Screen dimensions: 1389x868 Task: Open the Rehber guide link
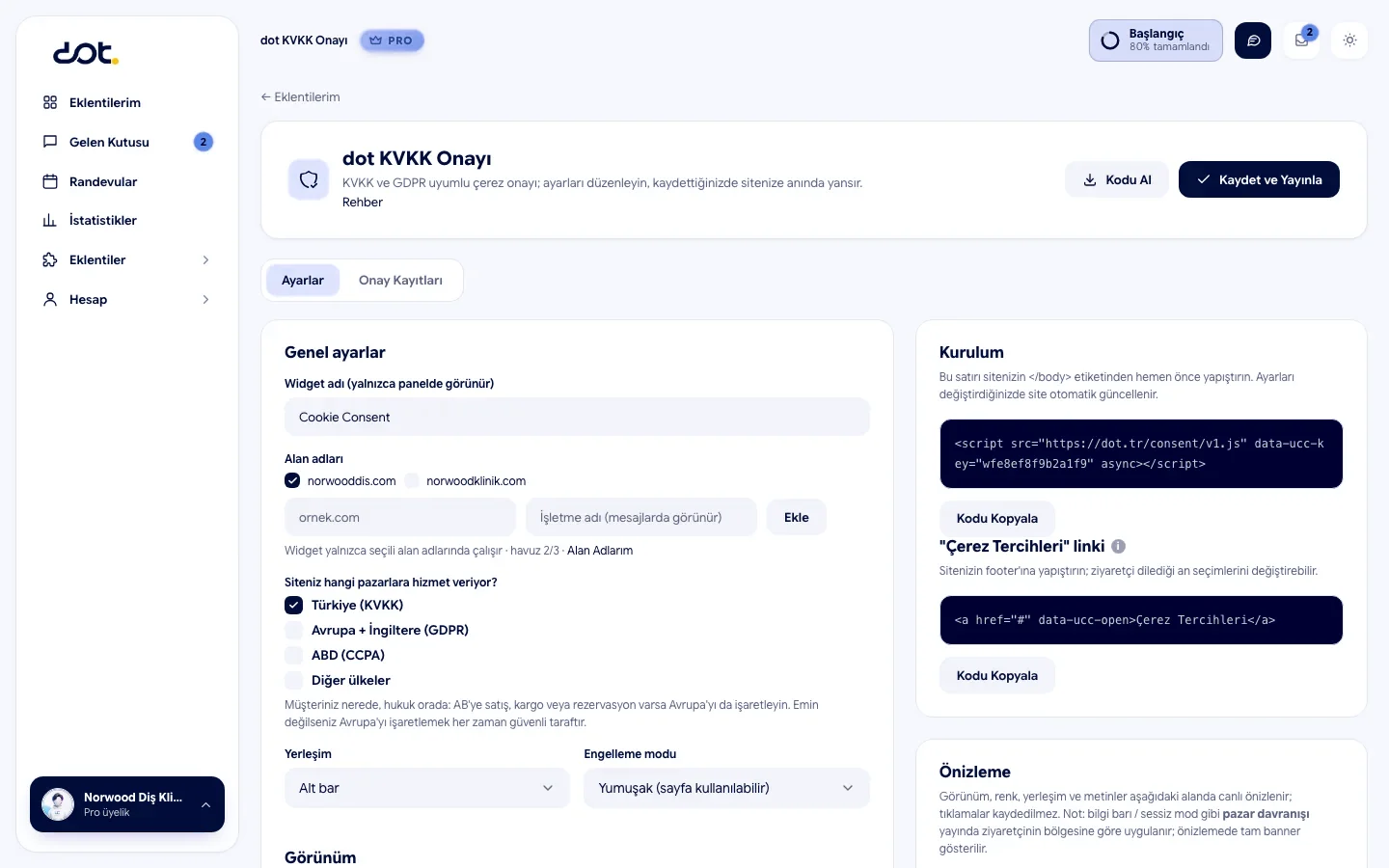(363, 202)
